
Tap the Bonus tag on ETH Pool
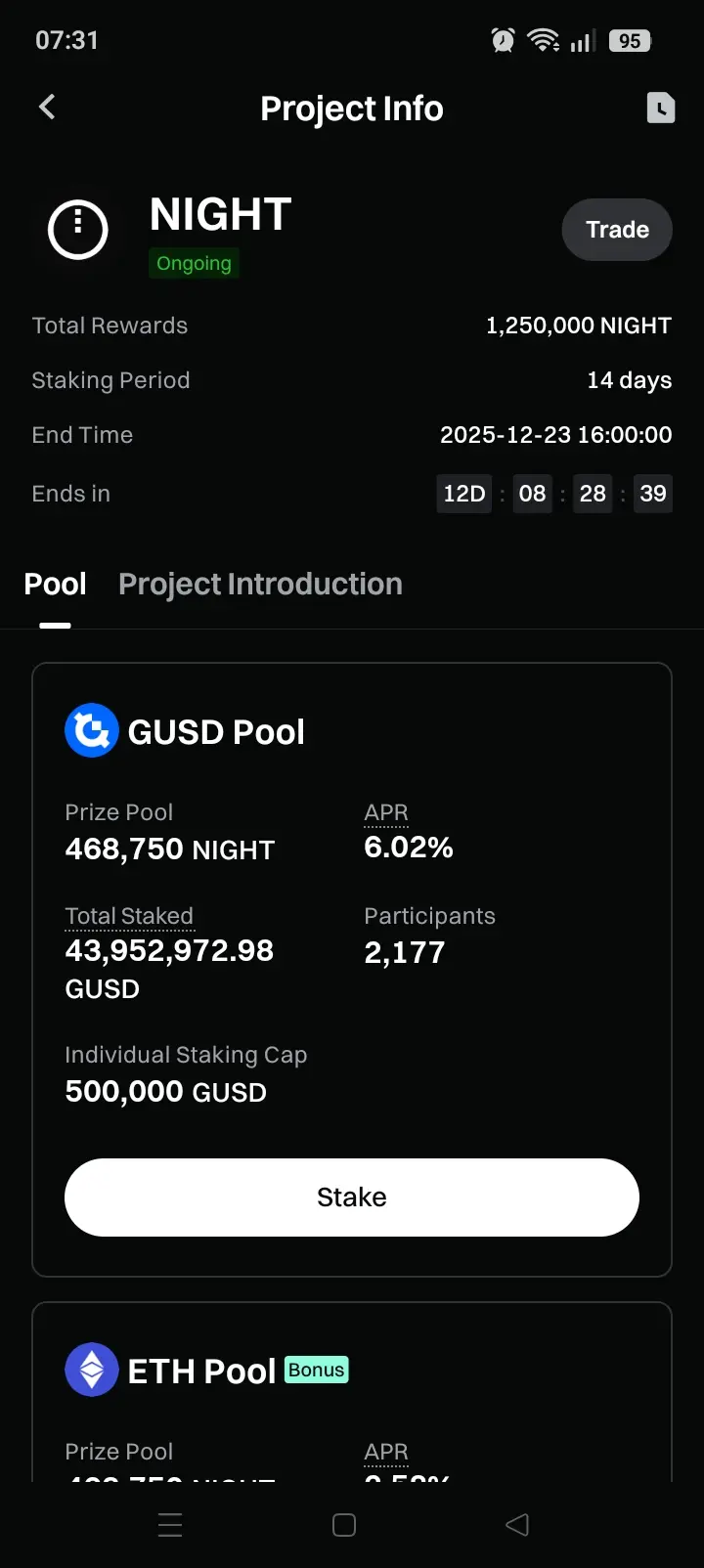(317, 1370)
